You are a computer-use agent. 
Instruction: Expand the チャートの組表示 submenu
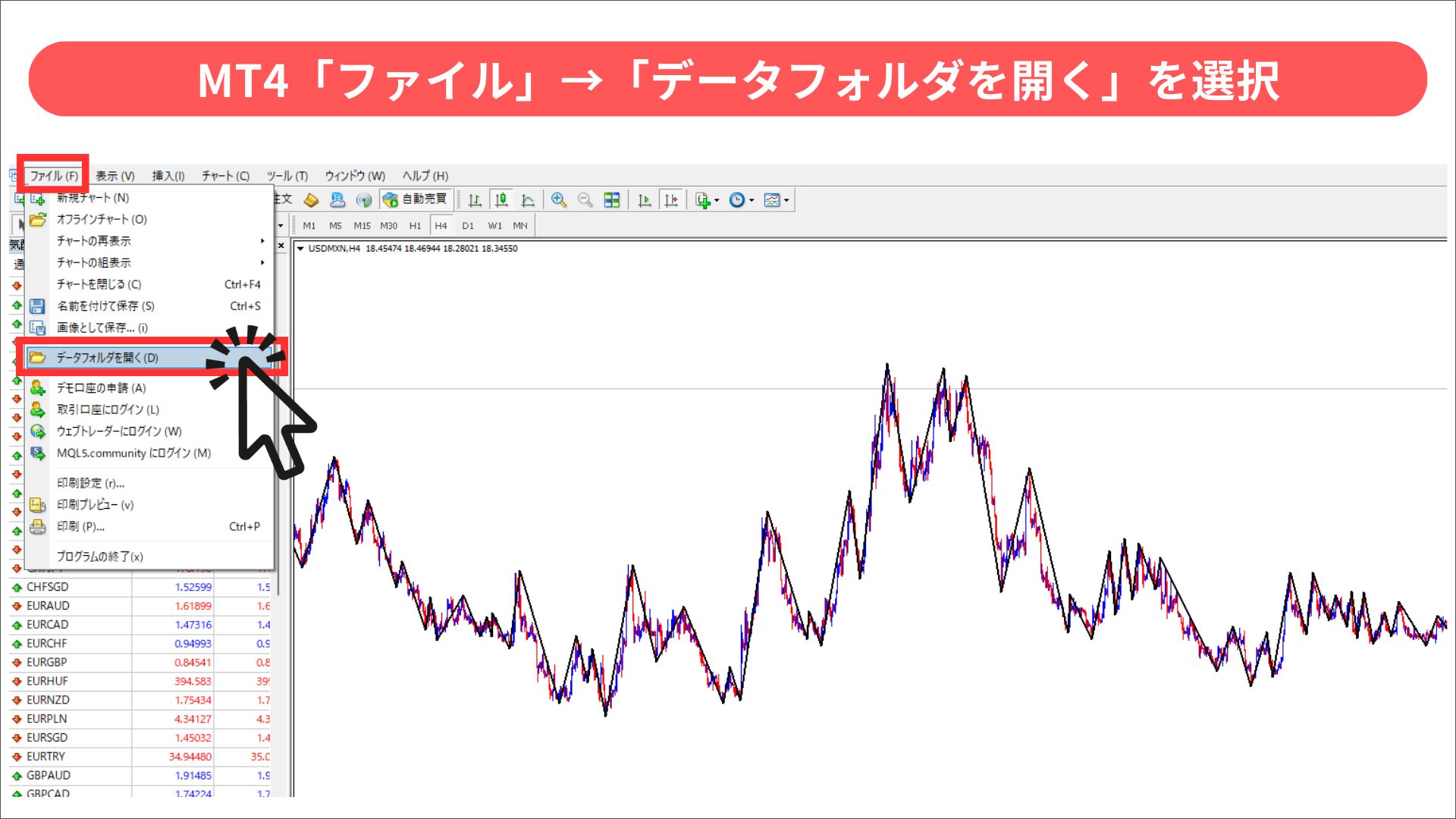click(x=149, y=263)
